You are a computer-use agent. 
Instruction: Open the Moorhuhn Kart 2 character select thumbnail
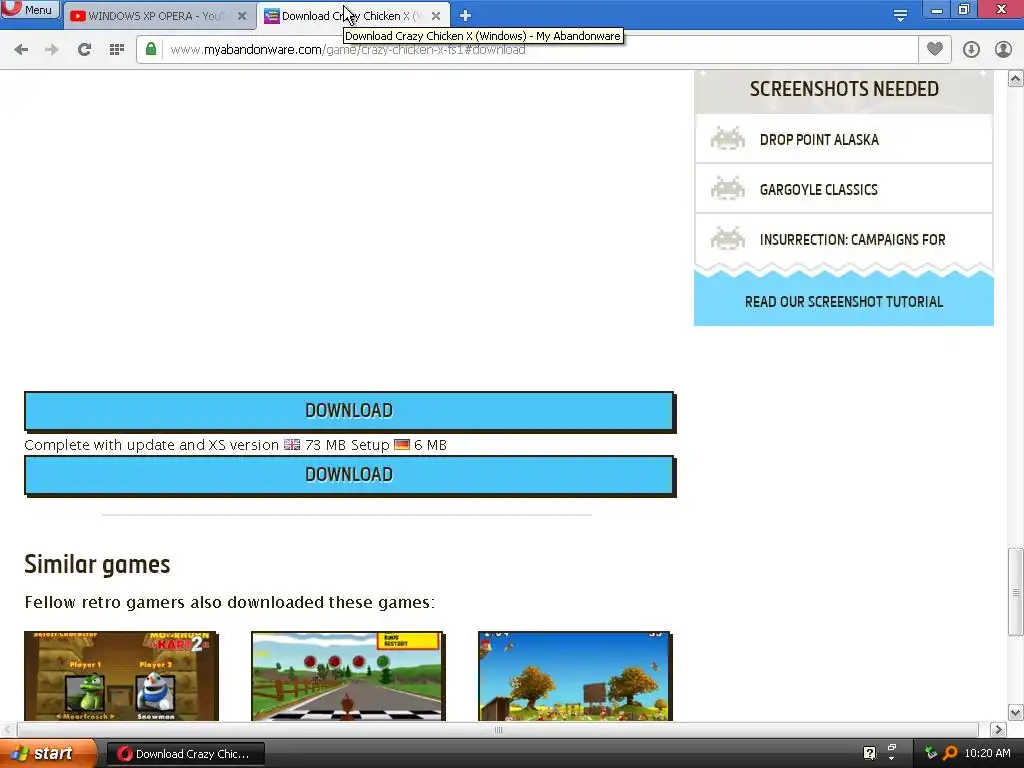121,676
